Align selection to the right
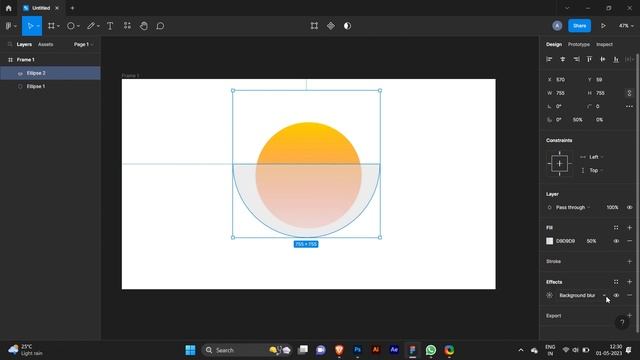The height and width of the screenshot is (360, 640). pos(576,59)
